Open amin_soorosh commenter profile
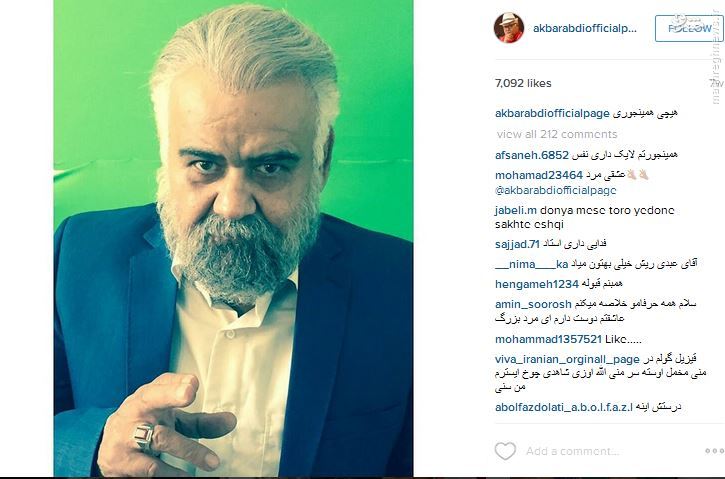This screenshot has width=725, height=479. 533,304
